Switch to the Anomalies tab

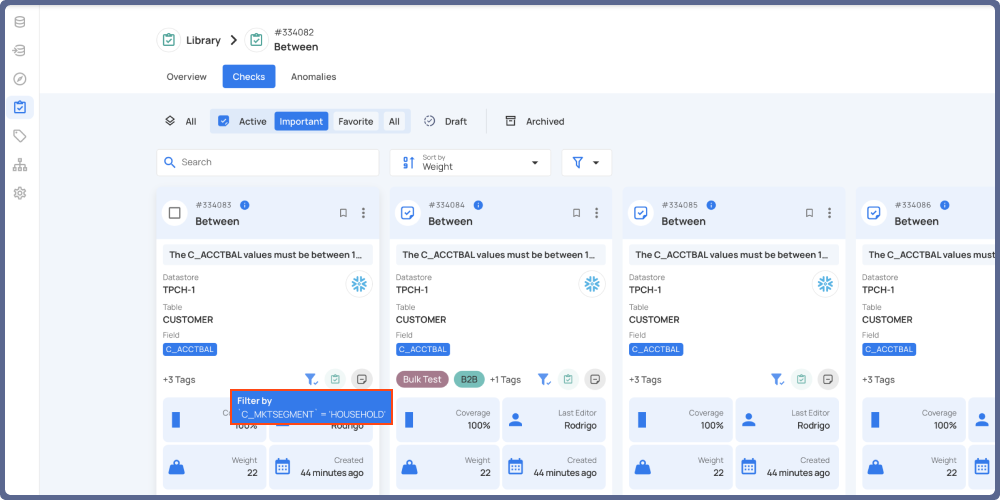(x=313, y=77)
